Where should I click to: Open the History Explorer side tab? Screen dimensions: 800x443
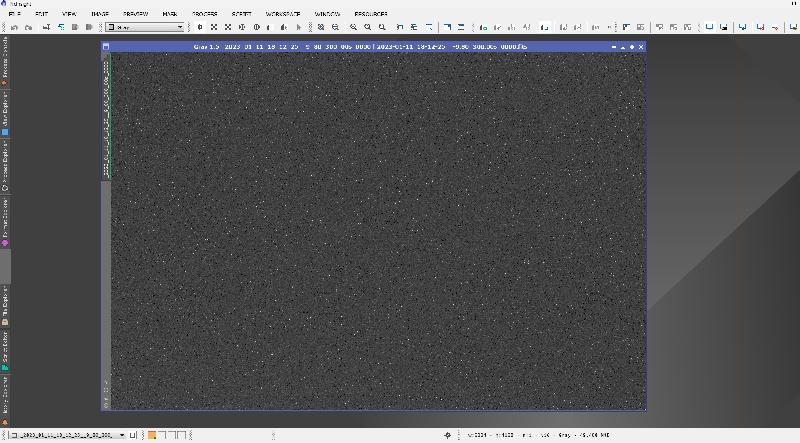(5, 401)
